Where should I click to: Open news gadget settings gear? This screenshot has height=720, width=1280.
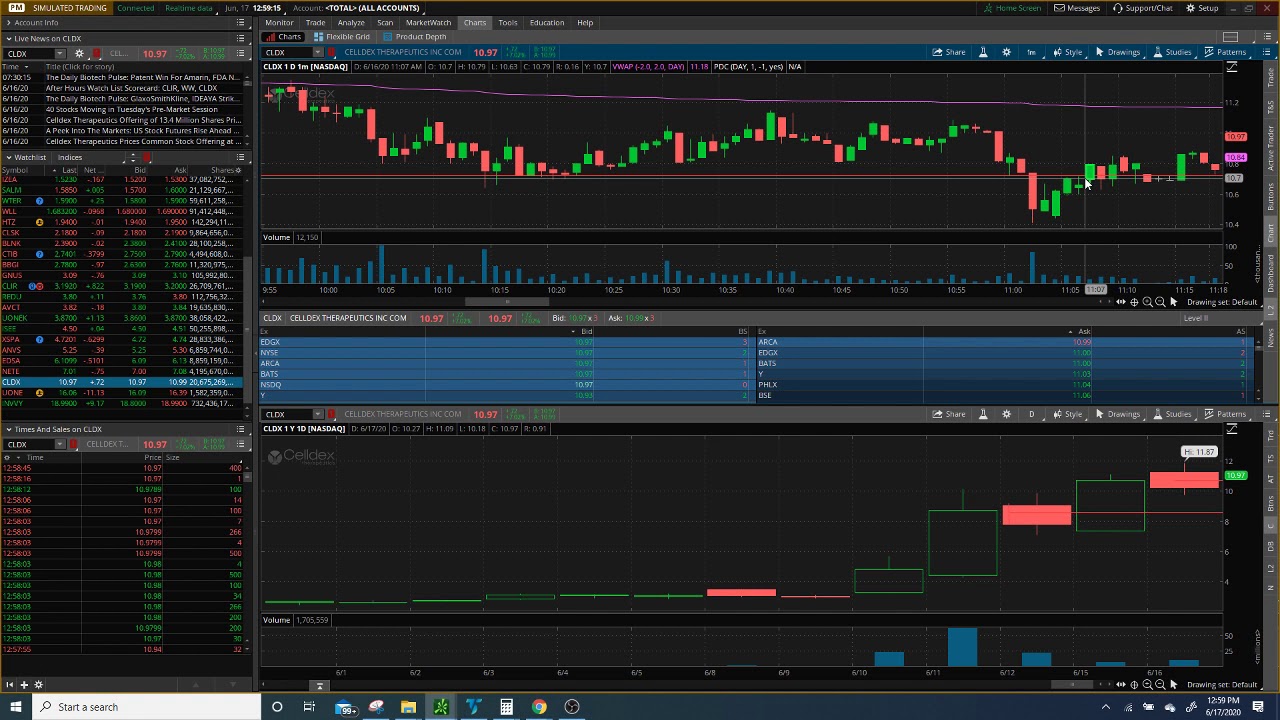[x=79, y=53]
